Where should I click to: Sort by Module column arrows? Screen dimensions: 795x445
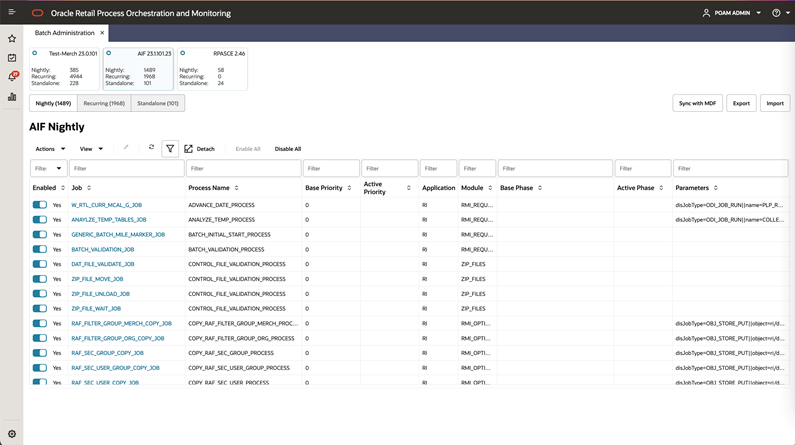[490, 188]
